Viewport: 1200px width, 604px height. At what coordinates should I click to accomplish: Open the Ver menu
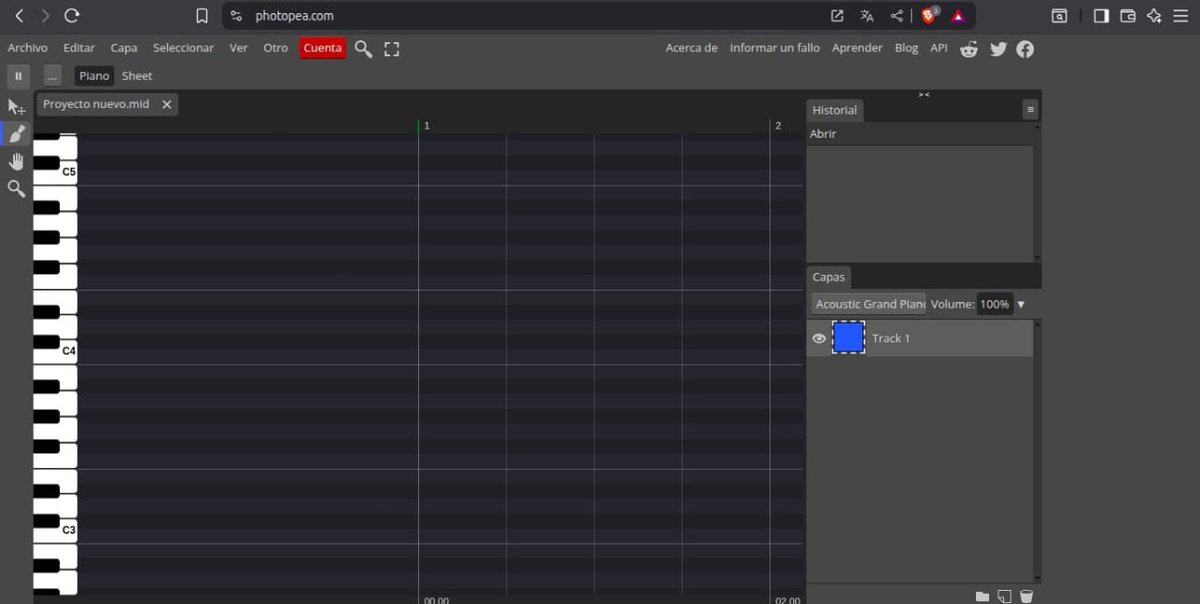coord(238,48)
